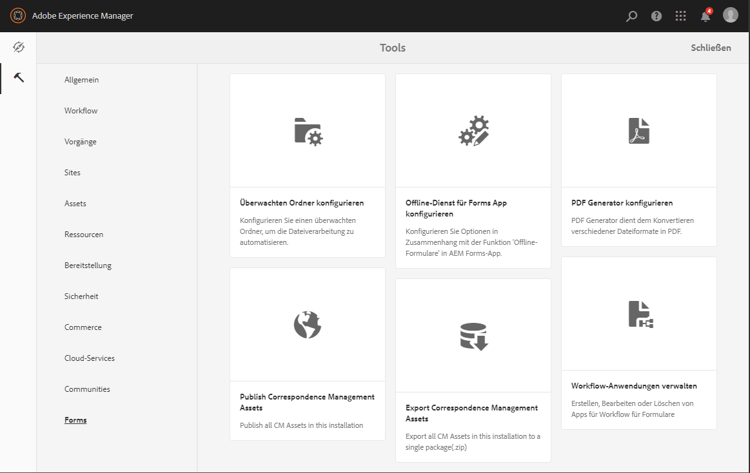750x473 pixels.
Task: Select Commerce in the tools sidebar
Action: tap(83, 327)
